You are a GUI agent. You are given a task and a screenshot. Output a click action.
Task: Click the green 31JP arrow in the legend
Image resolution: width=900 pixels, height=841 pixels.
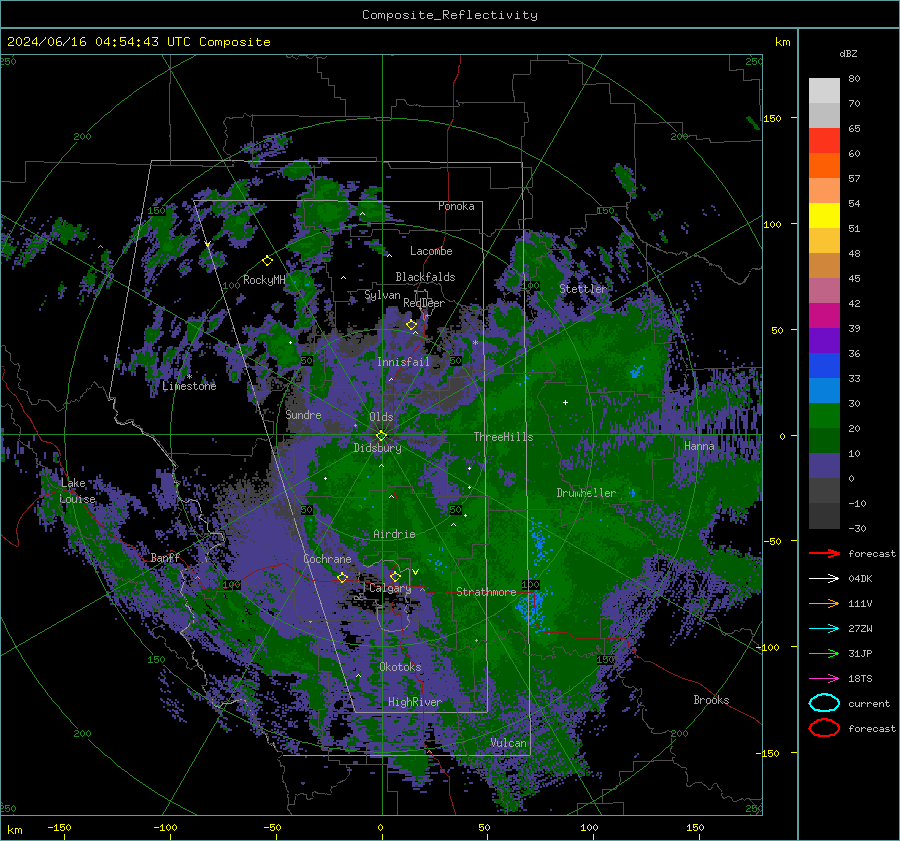(824, 653)
